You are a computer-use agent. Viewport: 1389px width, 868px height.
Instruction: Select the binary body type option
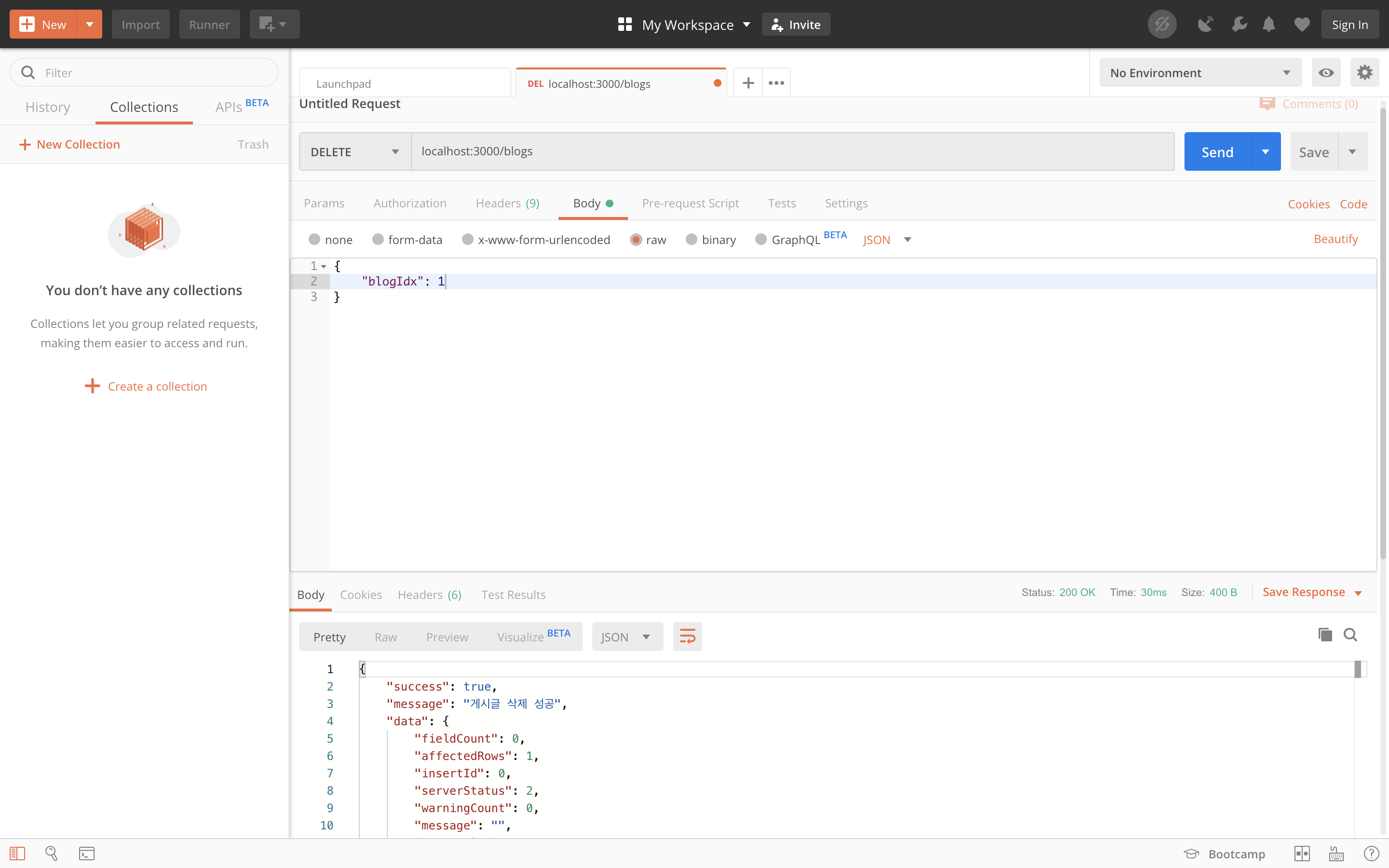pyautogui.click(x=692, y=239)
